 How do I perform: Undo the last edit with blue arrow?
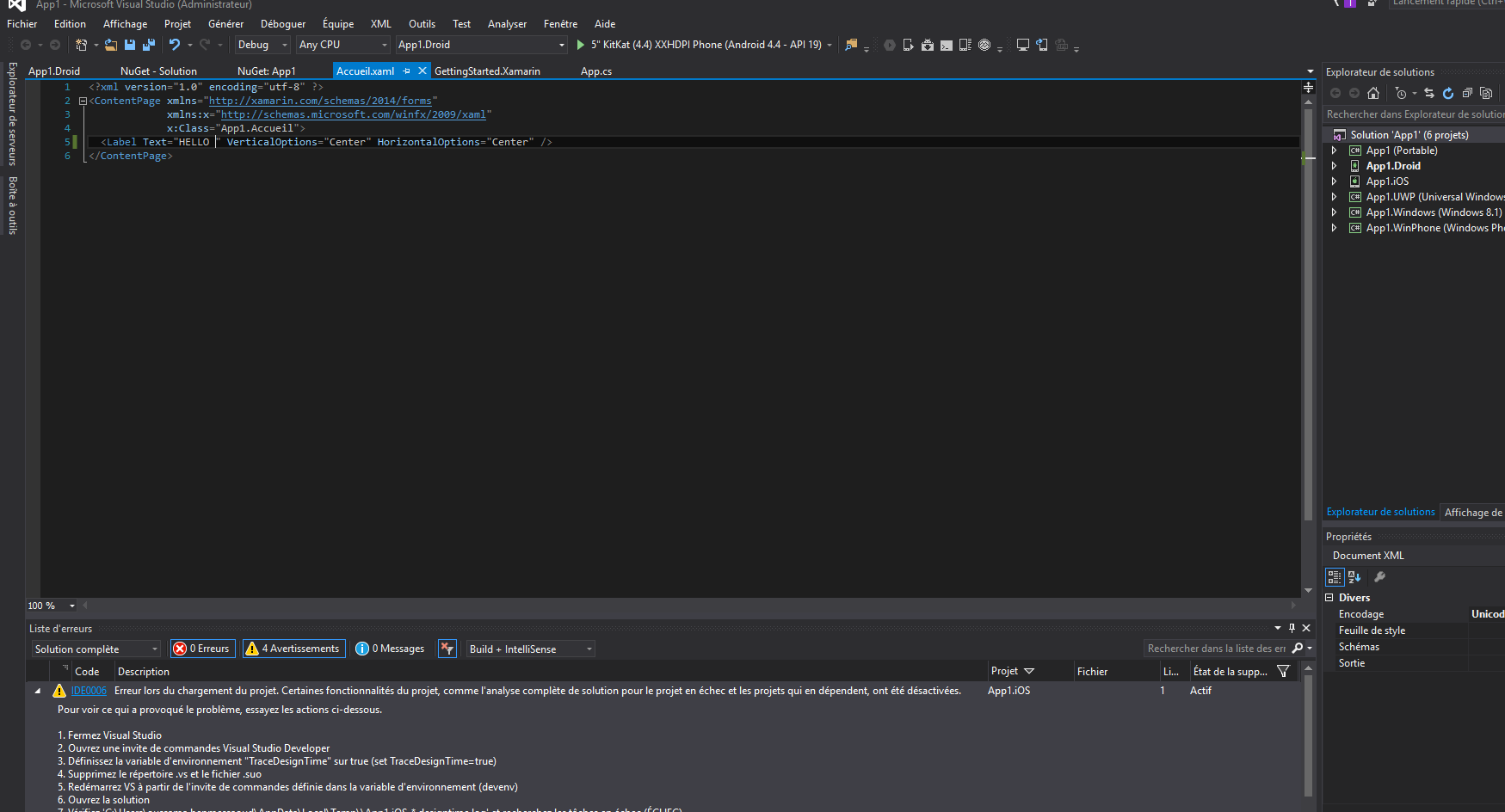(x=175, y=45)
